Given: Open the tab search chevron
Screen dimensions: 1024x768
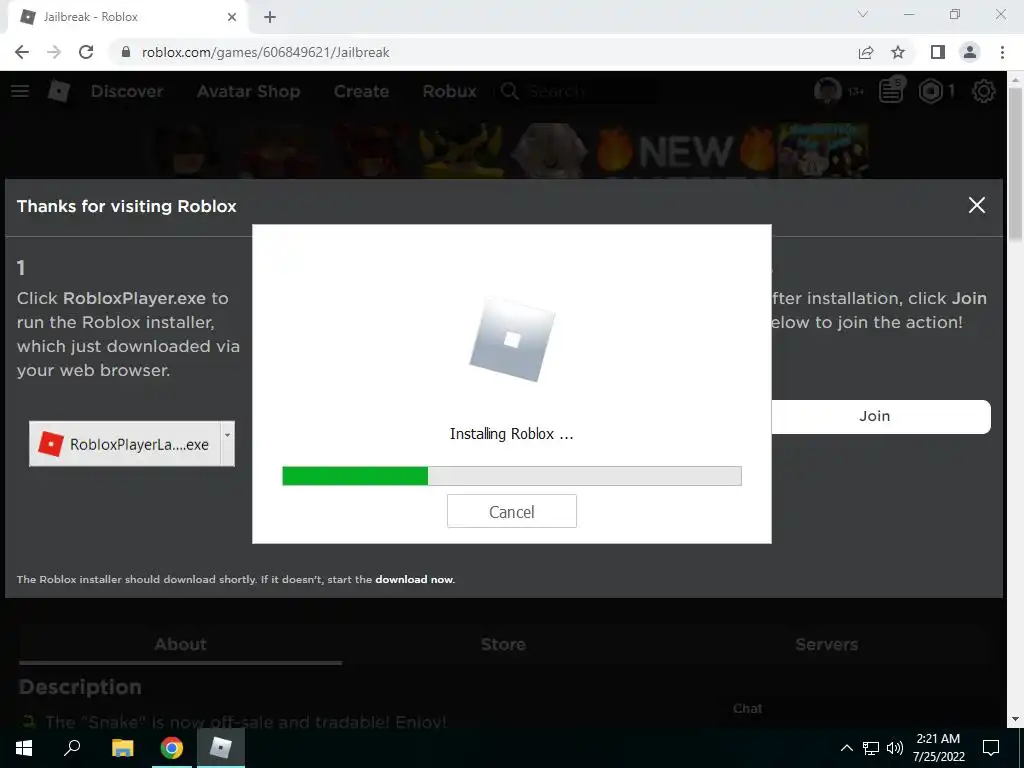Looking at the screenshot, I should [863, 14].
